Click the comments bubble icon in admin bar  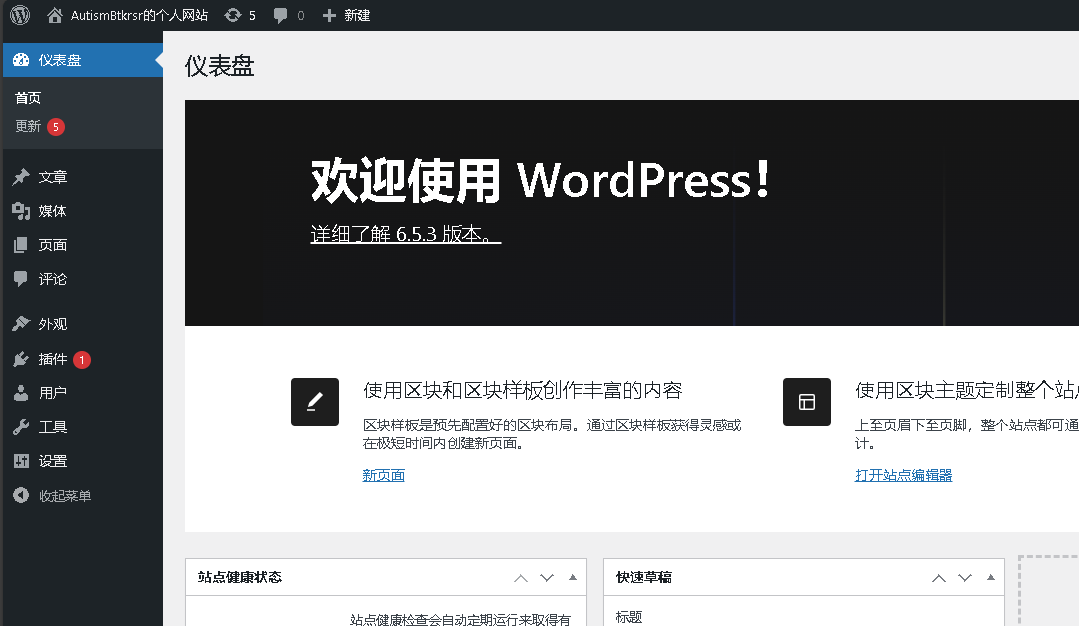(x=280, y=15)
